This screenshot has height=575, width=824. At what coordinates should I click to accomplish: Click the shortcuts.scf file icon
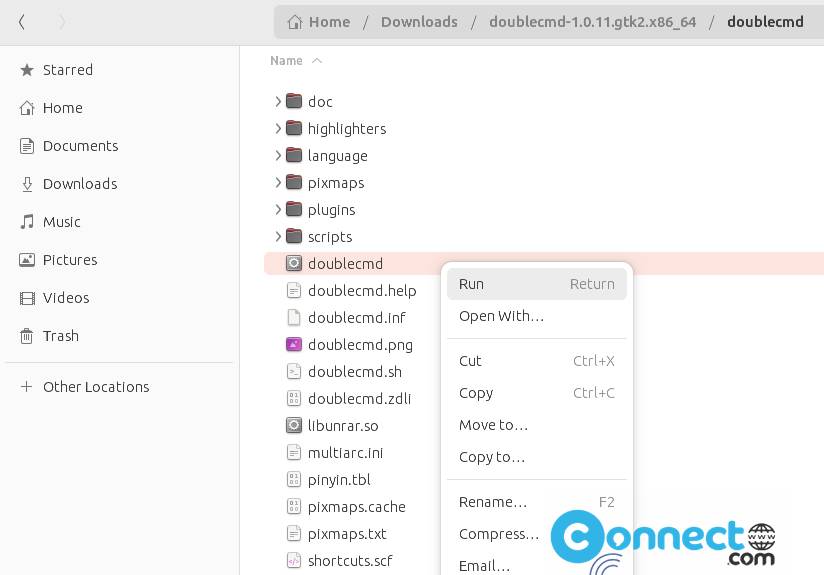[294, 561]
